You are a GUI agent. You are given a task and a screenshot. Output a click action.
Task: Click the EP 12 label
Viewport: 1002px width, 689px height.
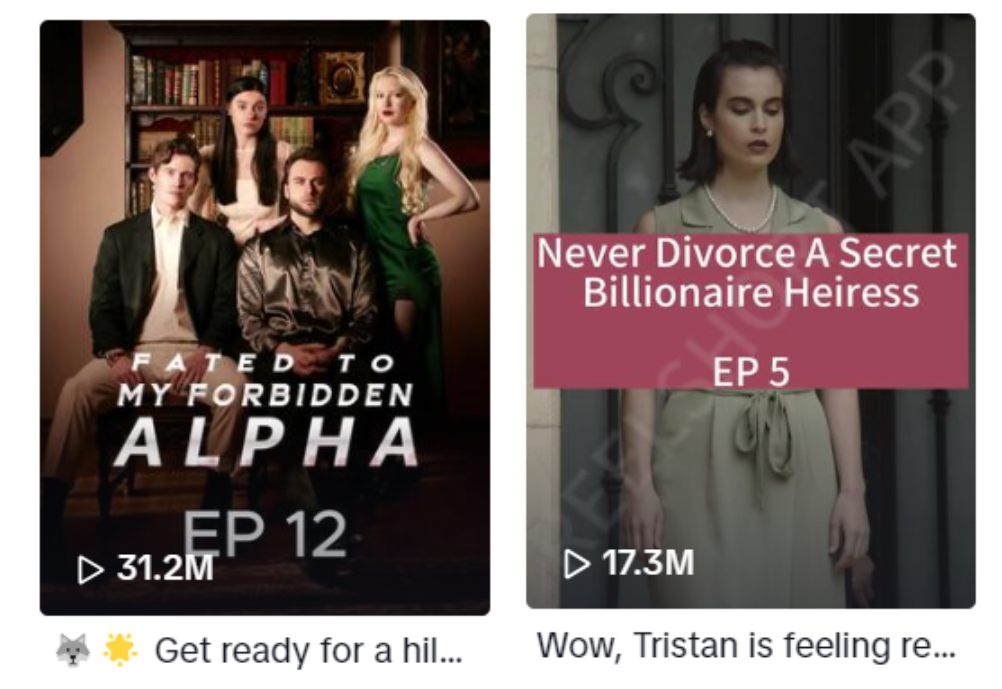point(265,535)
